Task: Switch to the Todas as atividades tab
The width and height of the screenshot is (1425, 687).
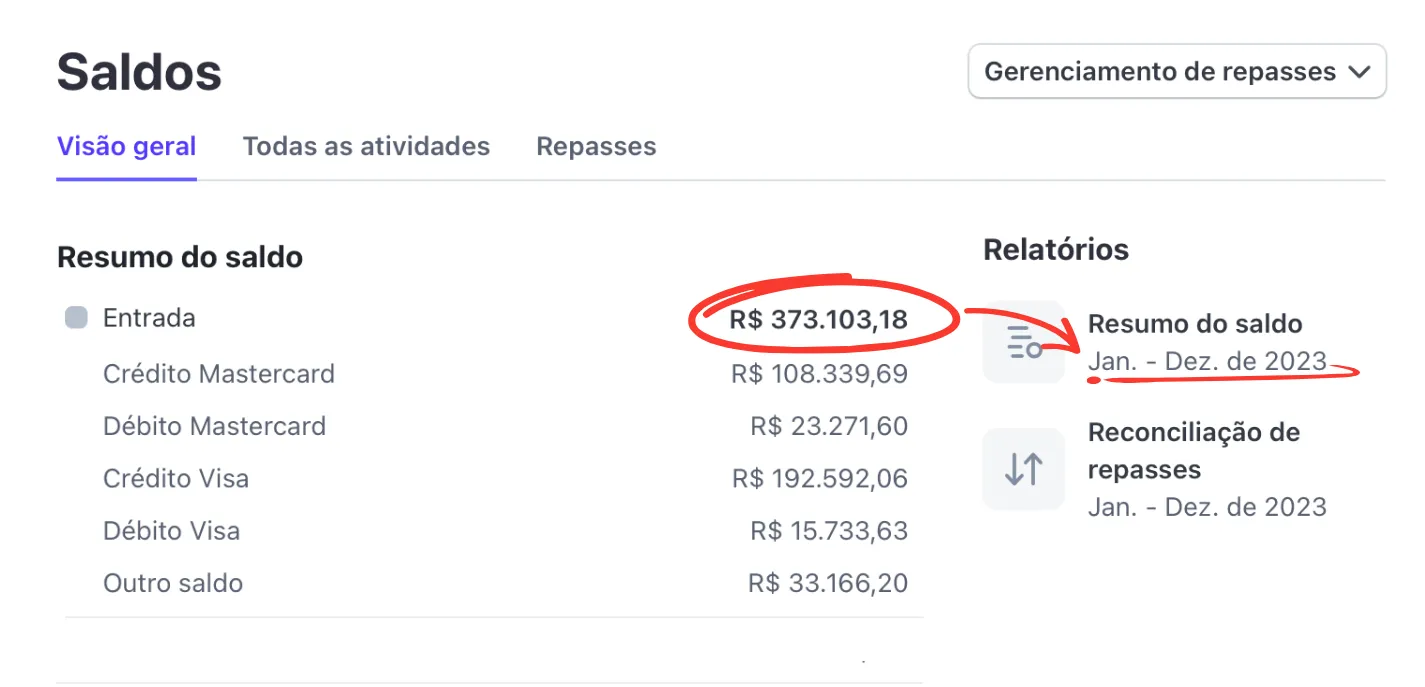Action: (x=366, y=146)
